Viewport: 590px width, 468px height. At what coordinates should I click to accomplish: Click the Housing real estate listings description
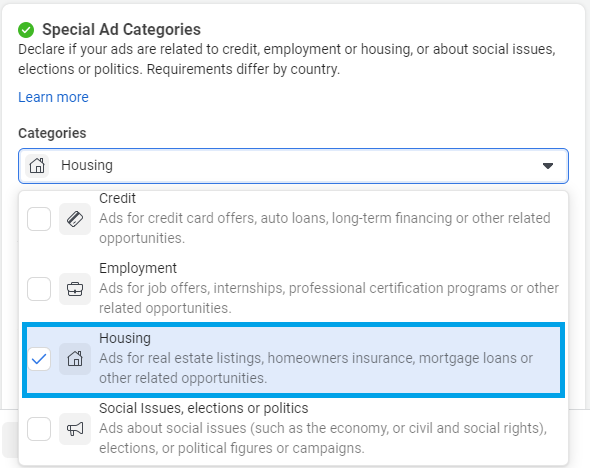coord(316,368)
